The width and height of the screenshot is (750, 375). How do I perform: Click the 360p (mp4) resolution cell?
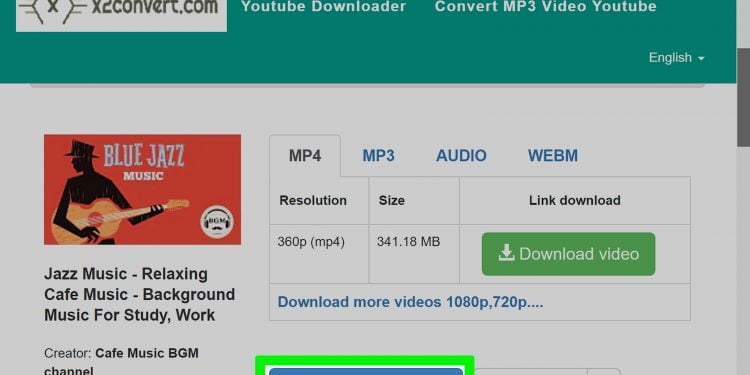coord(319,254)
